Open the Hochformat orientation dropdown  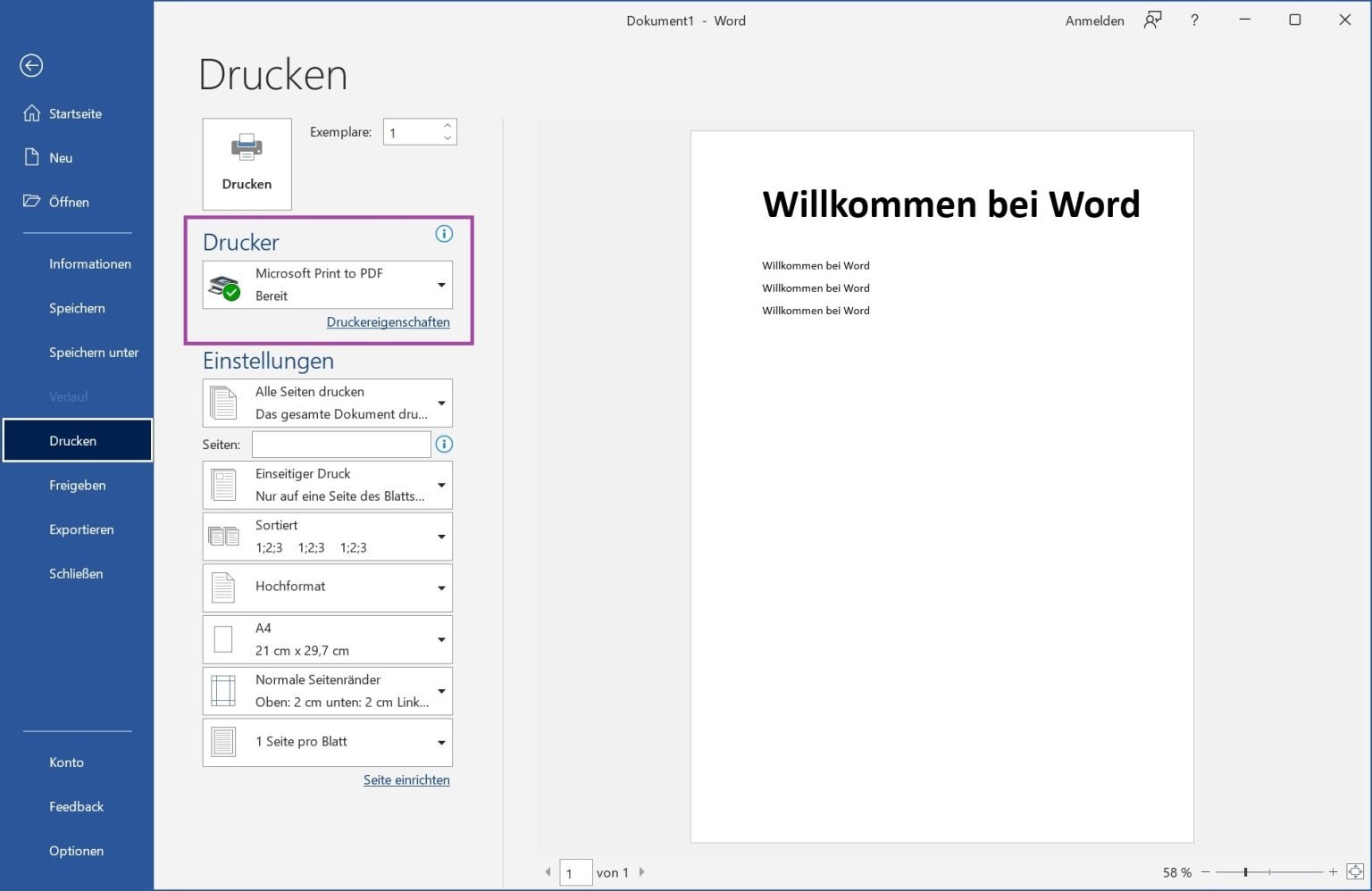pos(328,587)
